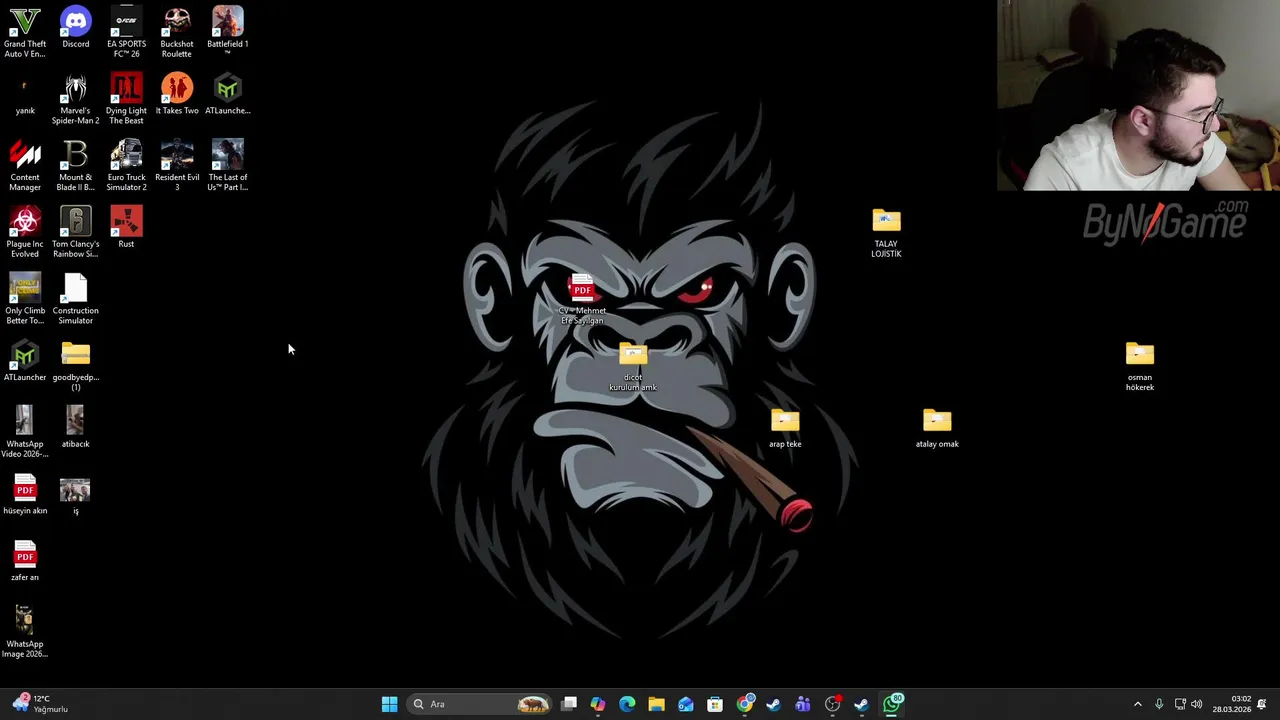Screen dimensions: 1280x720
Task: Open the Grand Theft Auto V shortcut
Action: pos(25,32)
